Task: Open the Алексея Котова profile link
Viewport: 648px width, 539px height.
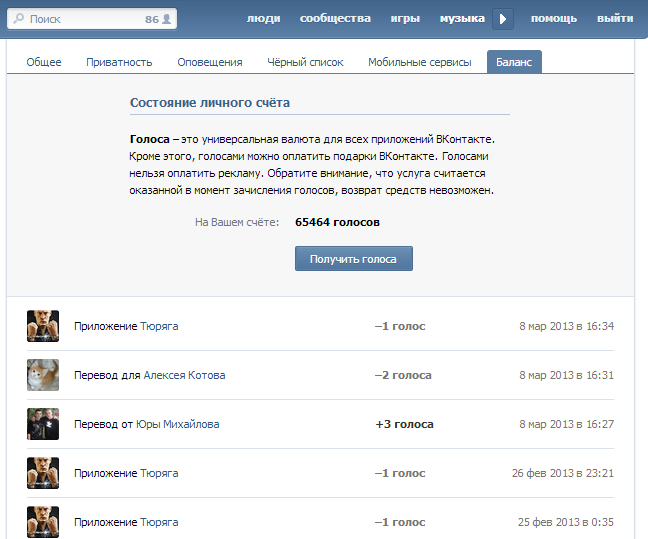Action: pyautogui.click(x=184, y=375)
